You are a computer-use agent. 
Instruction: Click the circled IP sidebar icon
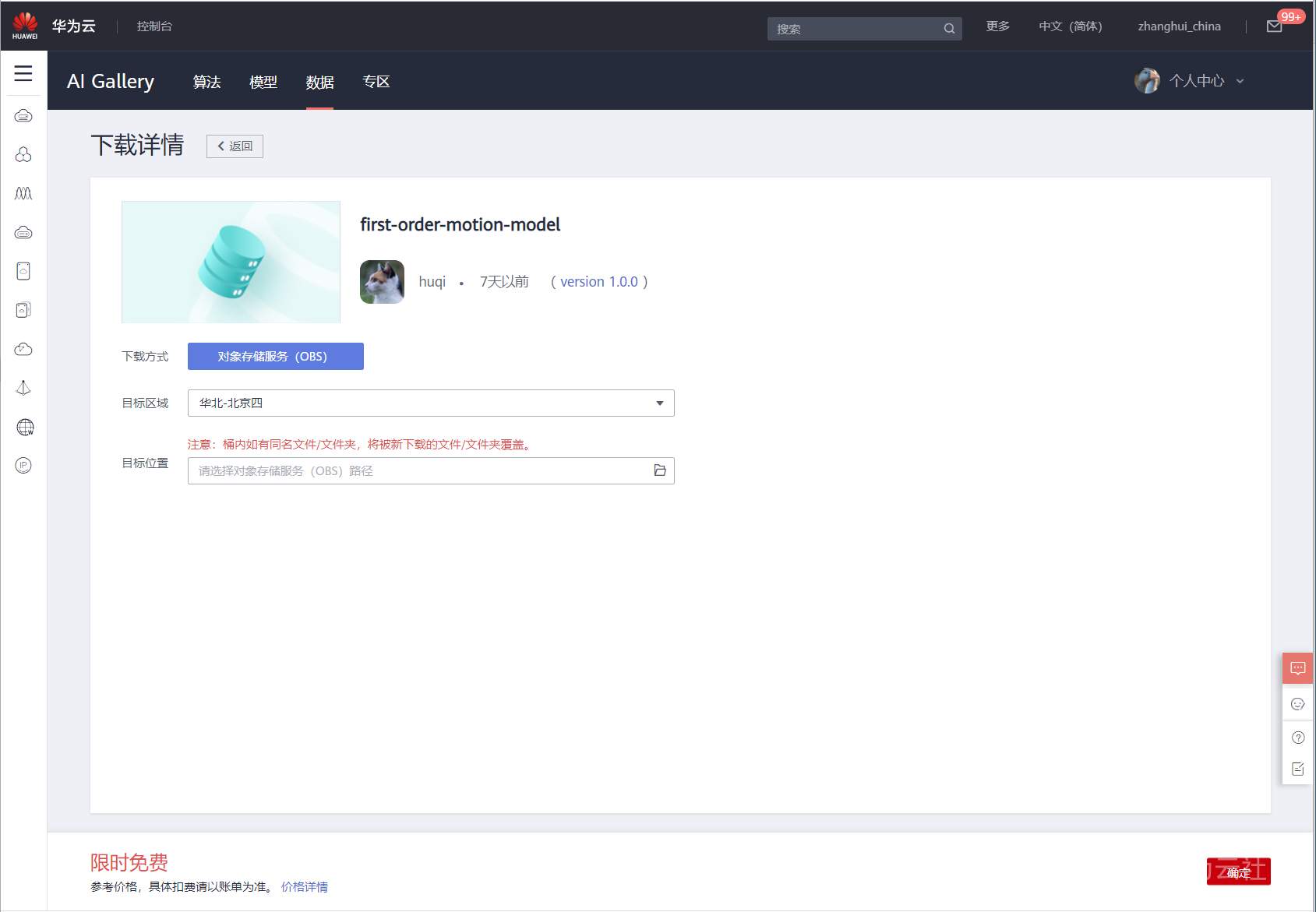point(23,466)
